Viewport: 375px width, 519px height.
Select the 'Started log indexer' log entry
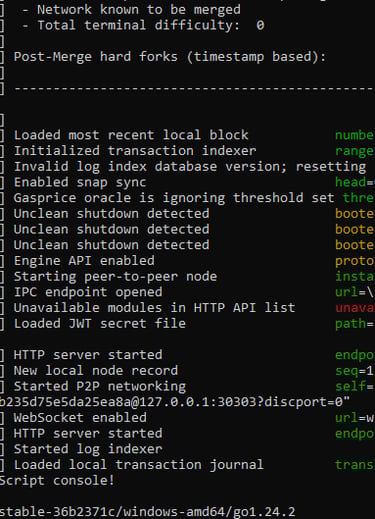tap(88, 449)
